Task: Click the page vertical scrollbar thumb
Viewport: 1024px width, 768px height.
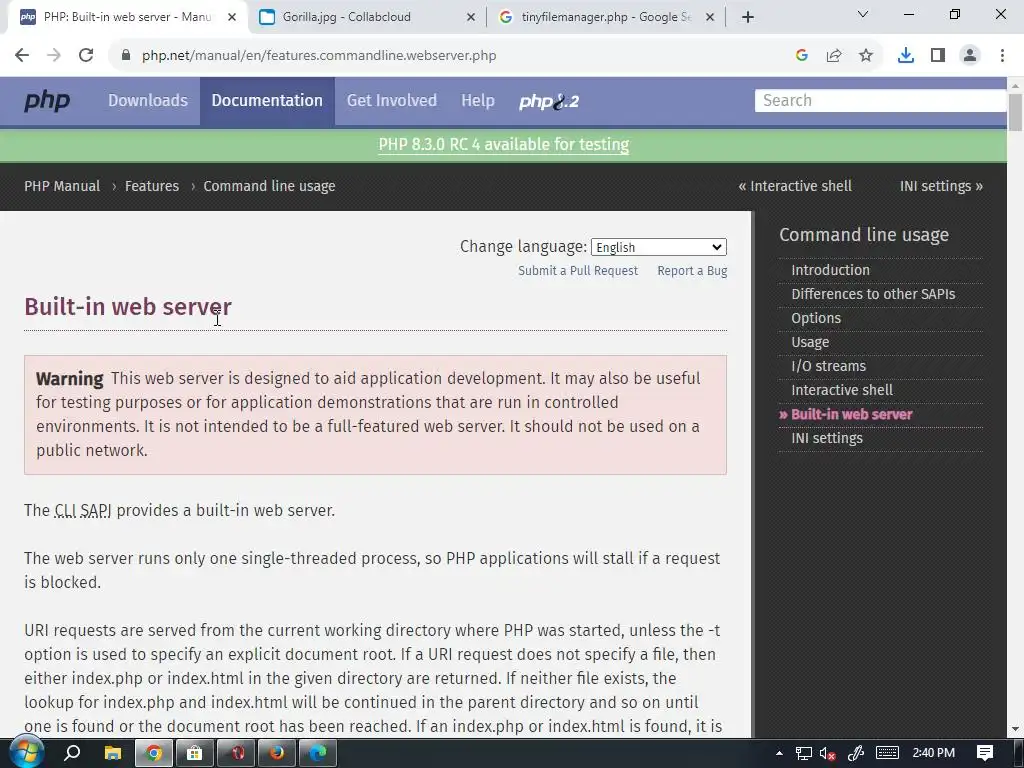Action: pyautogui.click(x=1016, y=112)
